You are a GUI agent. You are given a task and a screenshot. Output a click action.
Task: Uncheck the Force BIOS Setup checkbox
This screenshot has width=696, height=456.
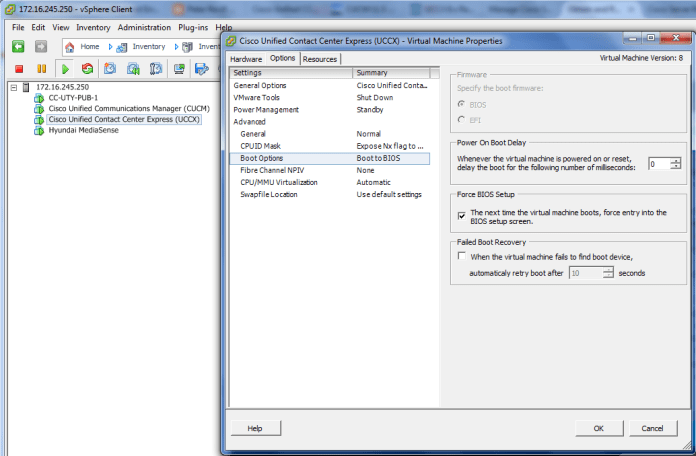[x=461, y=215]
